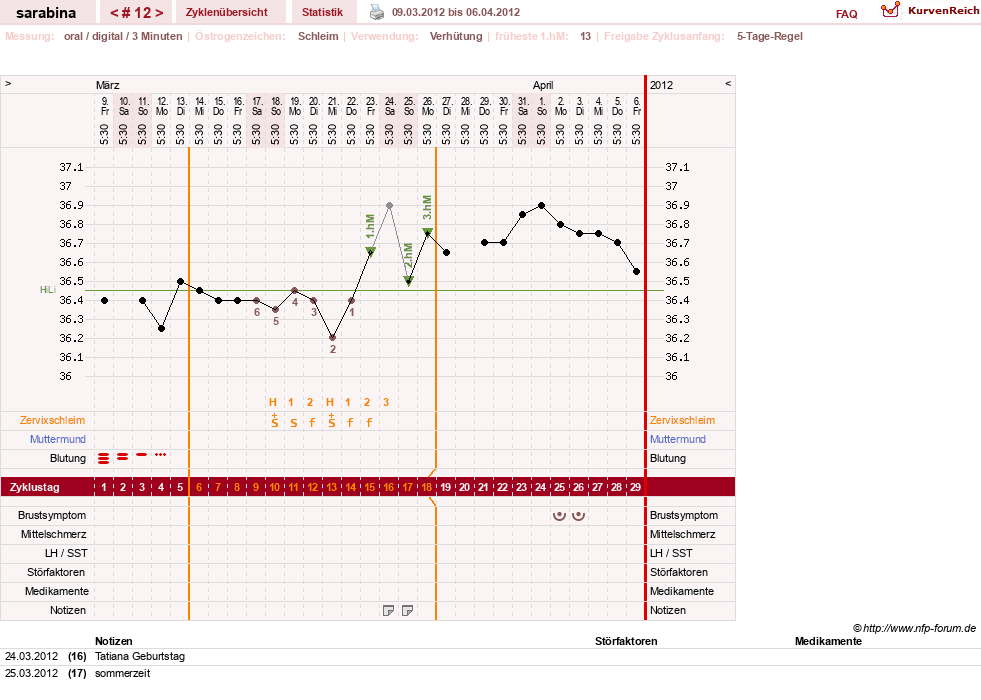The width and height of the screenshot is (981, 700).
Task: Open the Zyklenübersicht tab
Action: point(226,12)
